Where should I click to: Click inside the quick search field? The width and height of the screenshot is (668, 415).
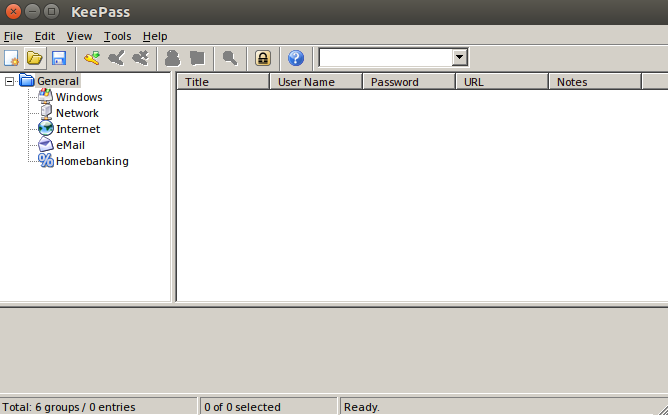point(385,58)
